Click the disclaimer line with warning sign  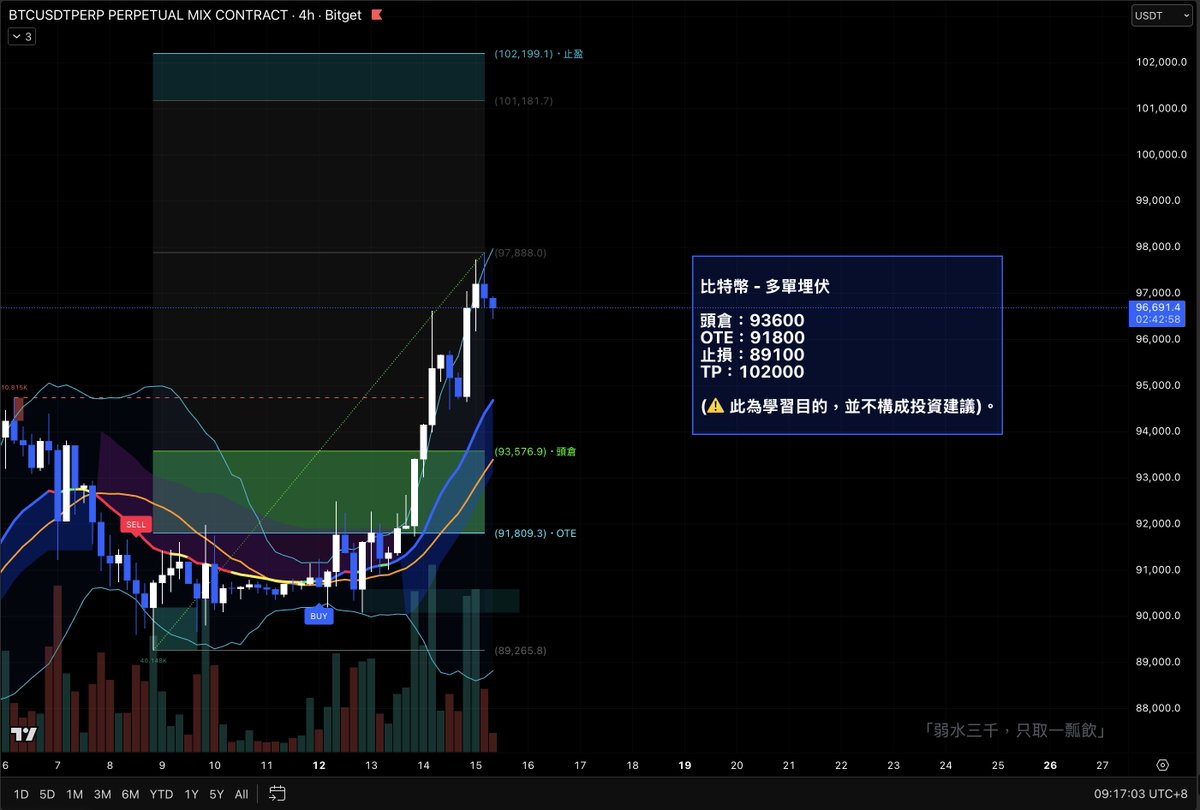coord(848,406)
